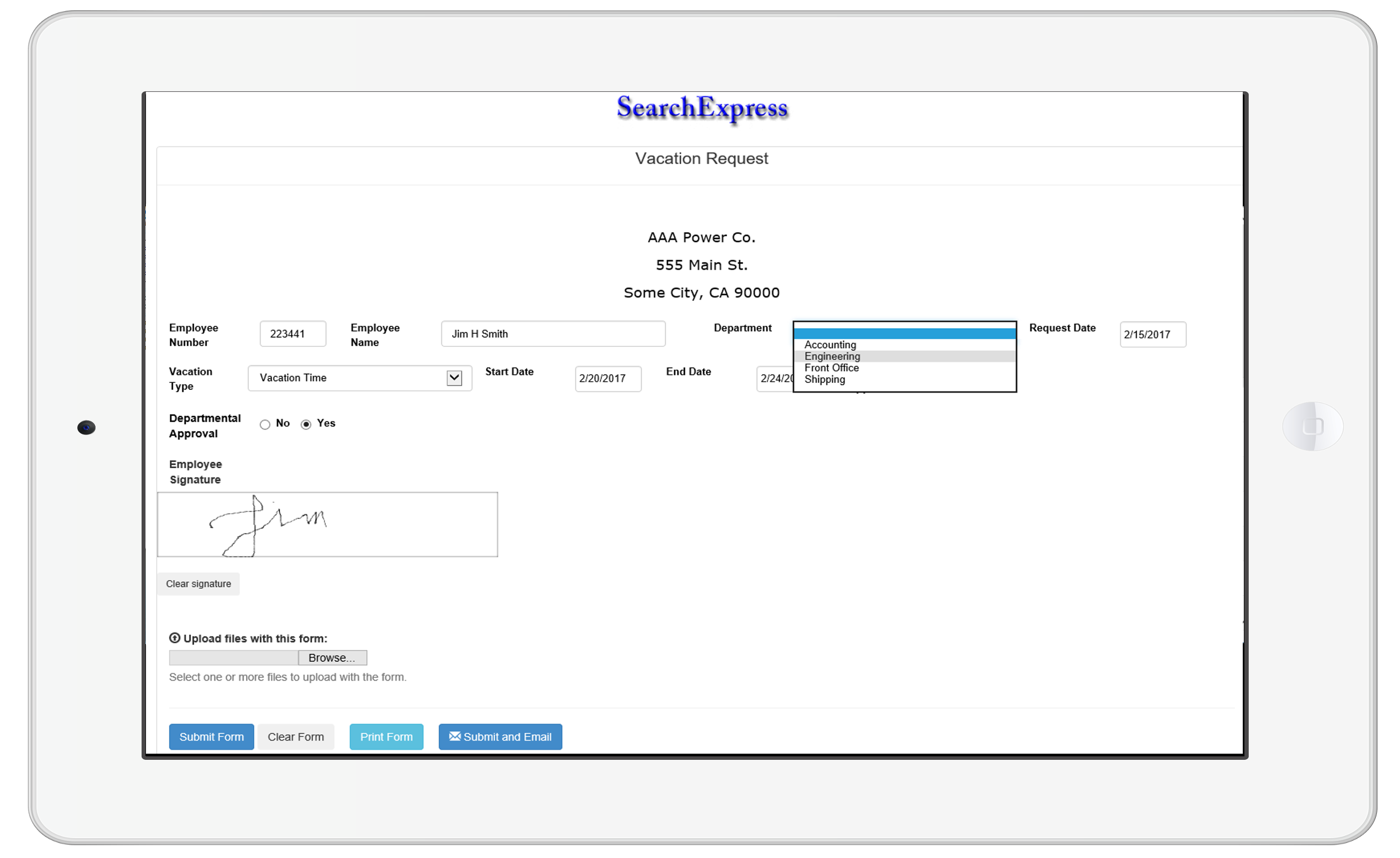Click the Employee Signature label
1400x858 pixels.
pos(195,471)
